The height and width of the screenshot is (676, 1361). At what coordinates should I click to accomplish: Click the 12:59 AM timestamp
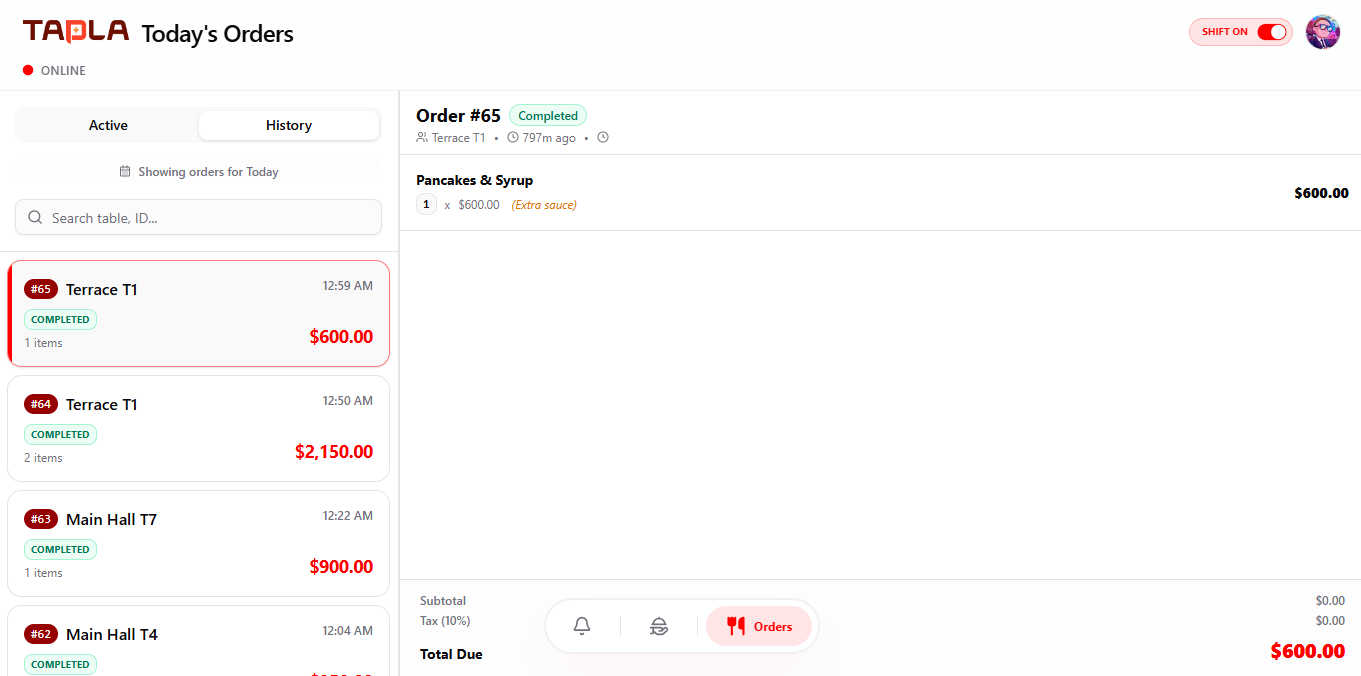pos(347,286)
